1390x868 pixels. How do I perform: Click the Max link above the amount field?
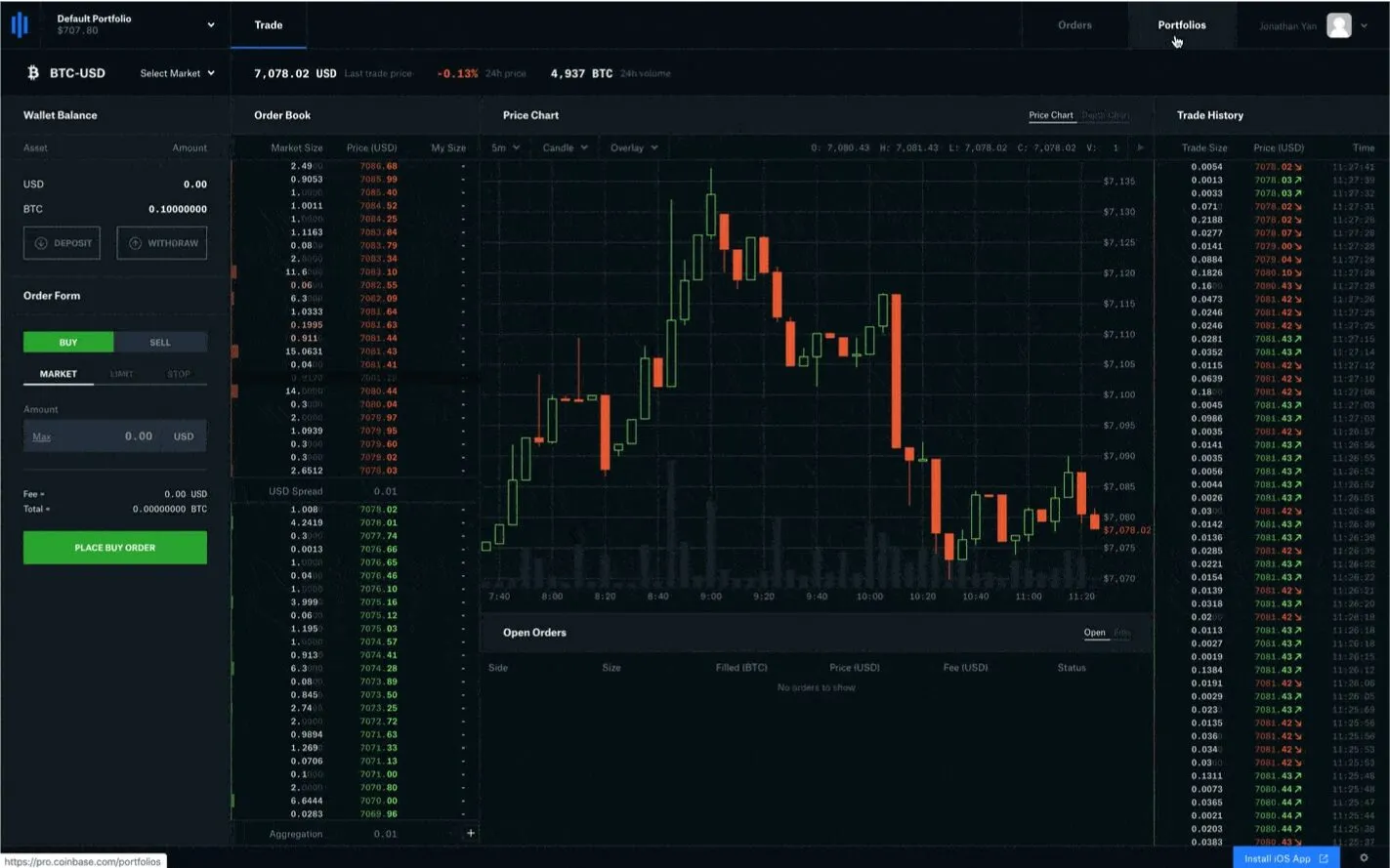coord(40,436)
